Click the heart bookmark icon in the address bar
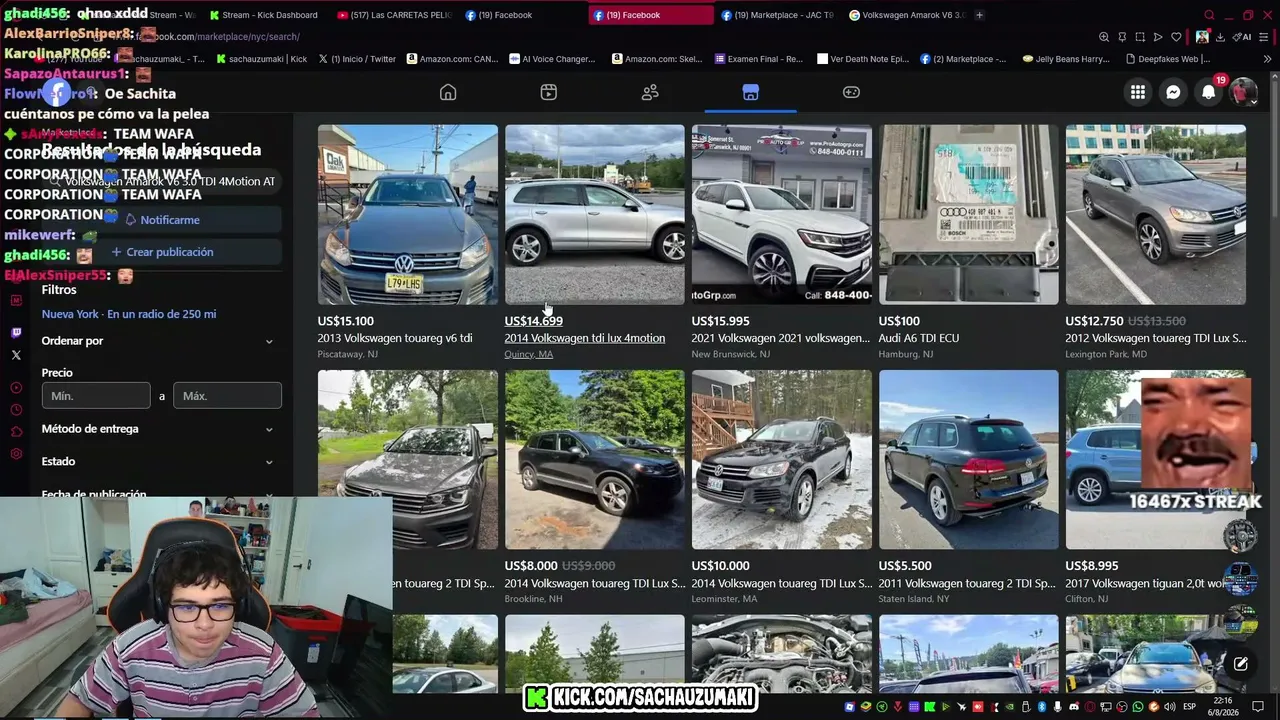 1177,37
